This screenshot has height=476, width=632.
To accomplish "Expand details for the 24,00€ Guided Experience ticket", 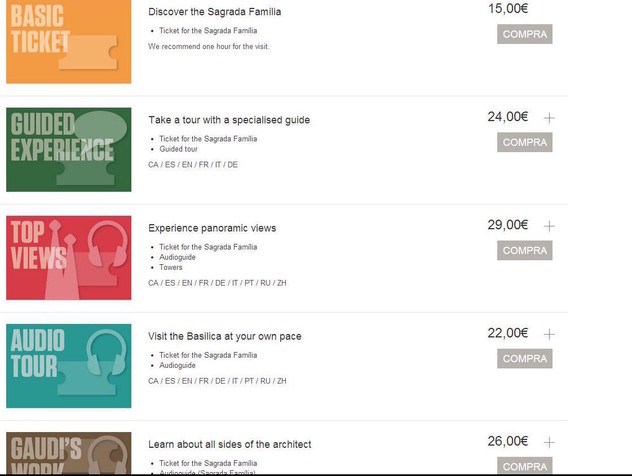I will pos(549,118).
